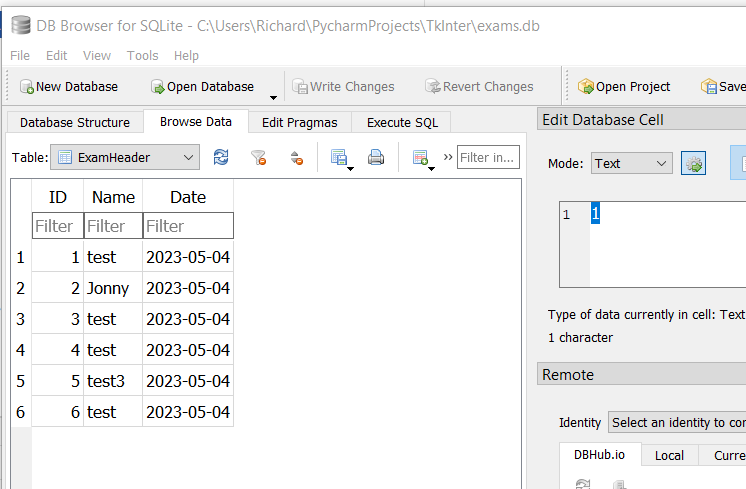This screenshot has width=746, height=489.
Task: Select the Jonny name cell
Action: point(113,288)
